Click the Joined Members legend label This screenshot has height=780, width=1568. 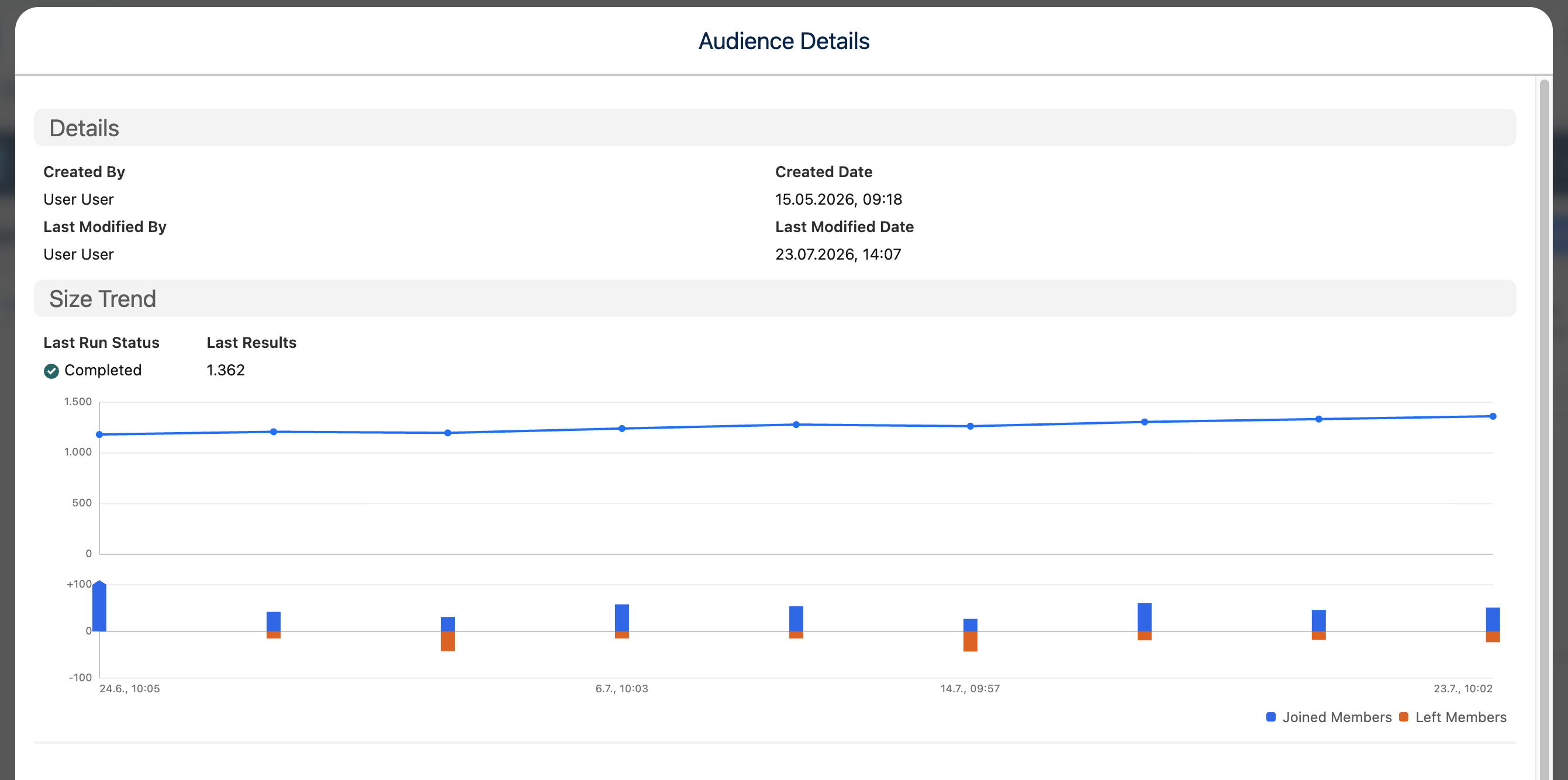coord(1336,717)
